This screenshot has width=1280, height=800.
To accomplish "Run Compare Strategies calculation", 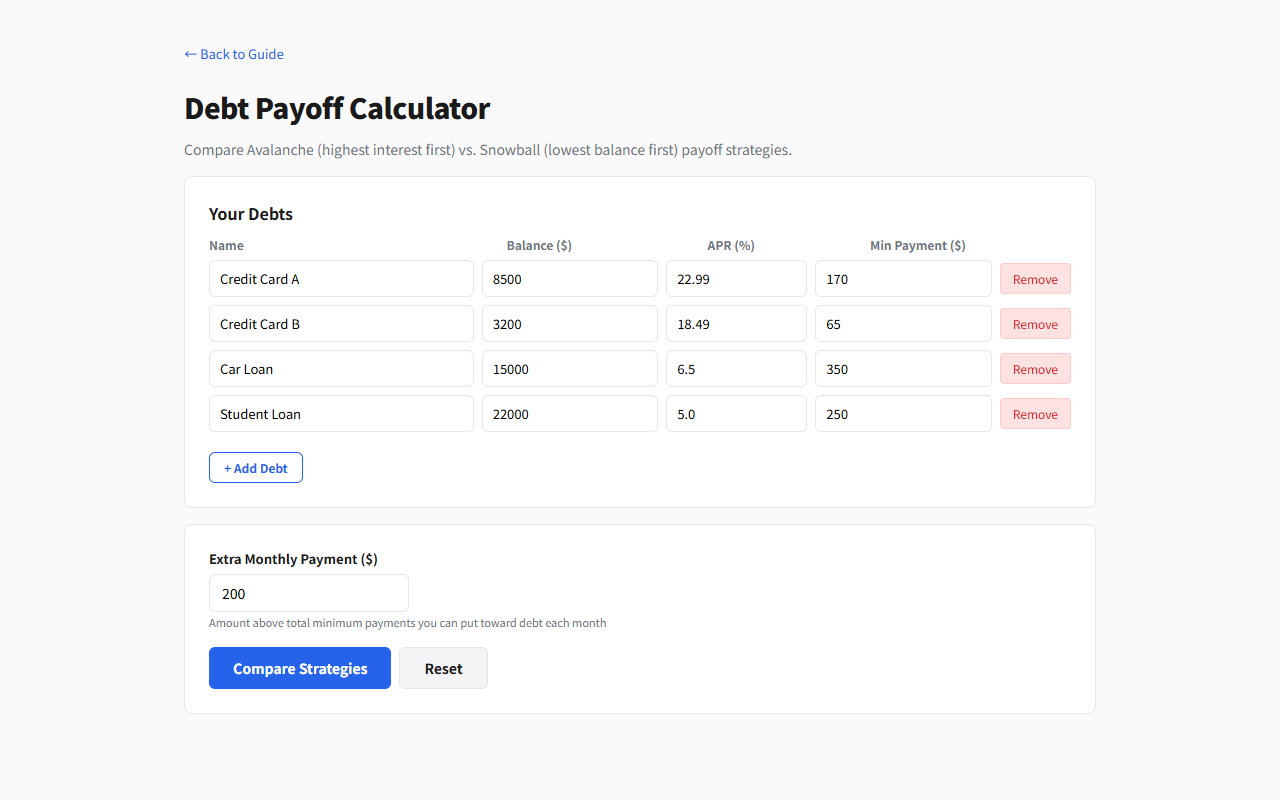I will tap(300, 668).
